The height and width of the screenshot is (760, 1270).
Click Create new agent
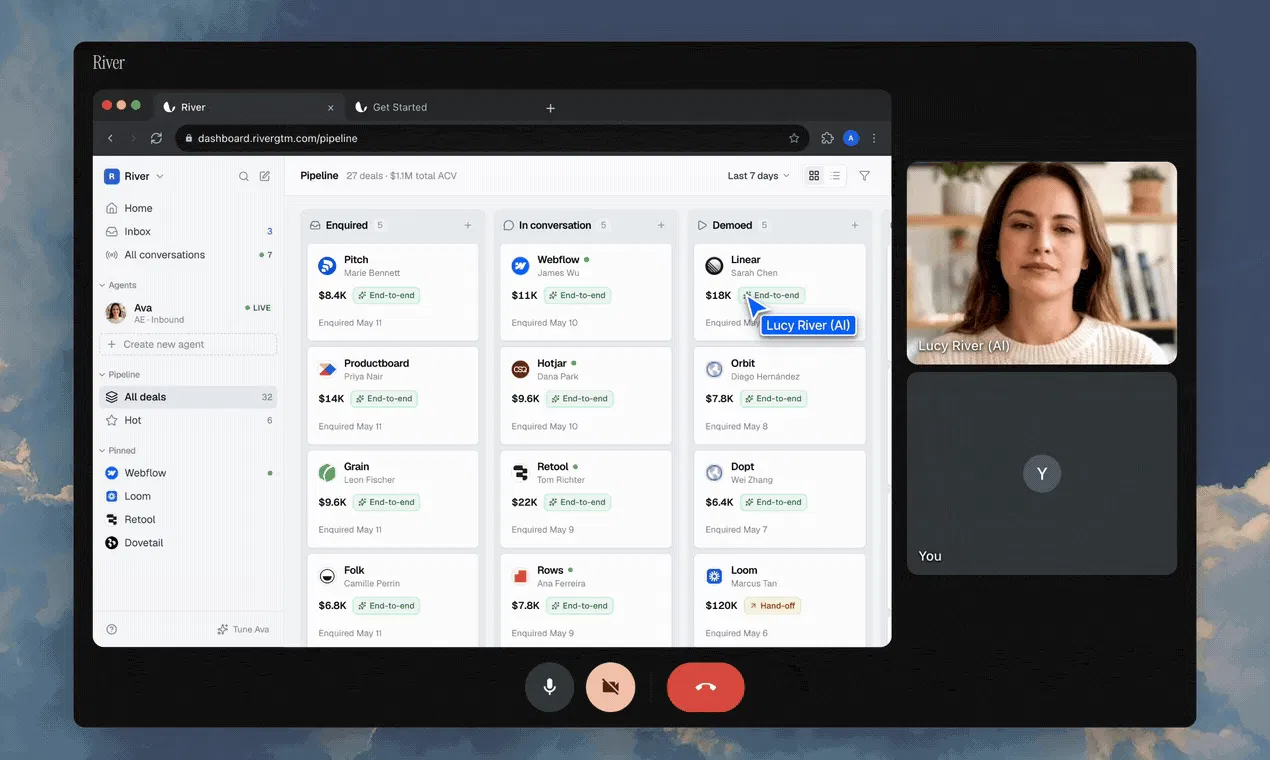(x=188, y=344)
